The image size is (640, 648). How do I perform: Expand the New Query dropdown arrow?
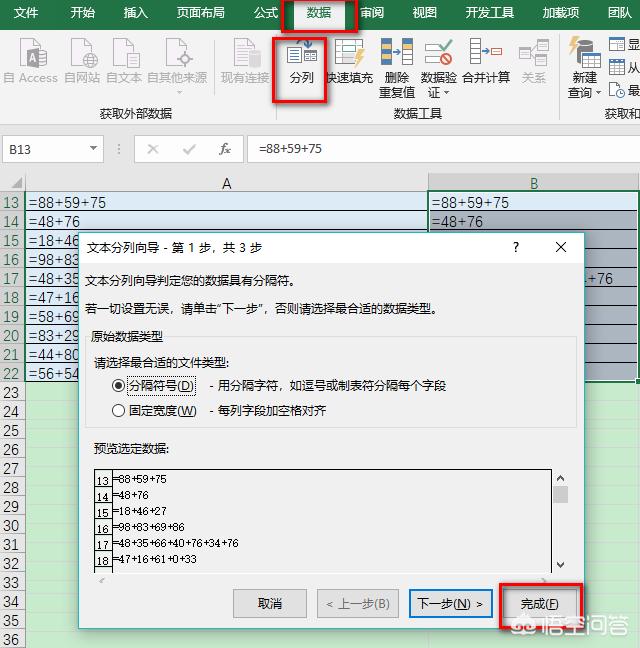(x=598, y=93)
